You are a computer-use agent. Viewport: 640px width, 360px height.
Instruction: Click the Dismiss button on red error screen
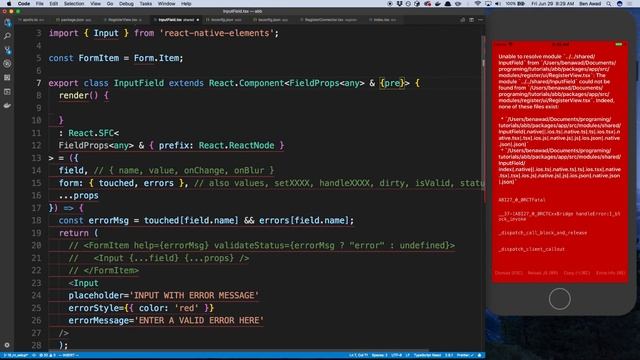tap(509, 273)
